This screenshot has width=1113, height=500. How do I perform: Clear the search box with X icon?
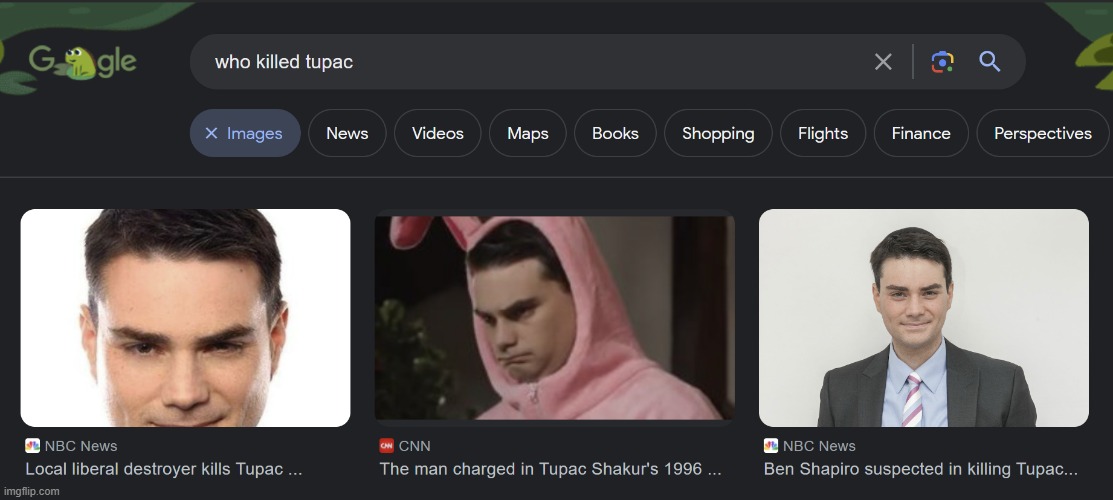883,62
